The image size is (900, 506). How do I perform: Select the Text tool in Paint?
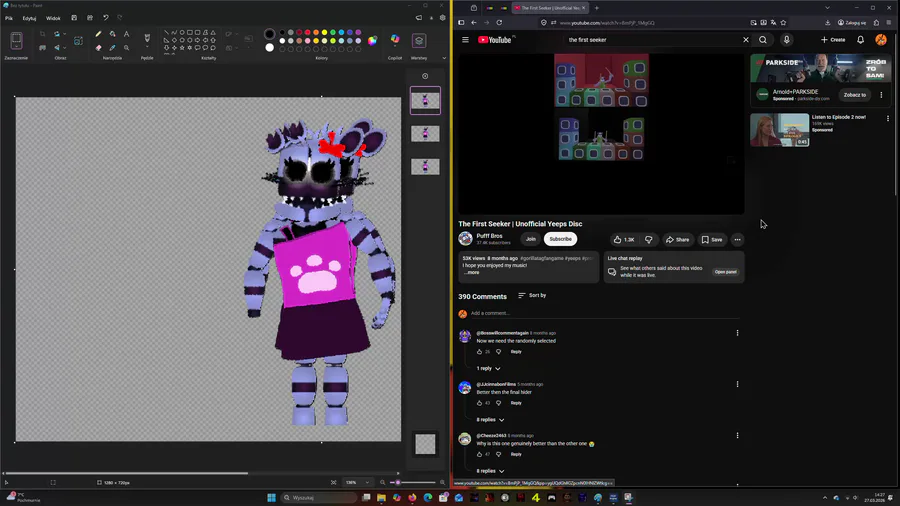coord(126,34)
